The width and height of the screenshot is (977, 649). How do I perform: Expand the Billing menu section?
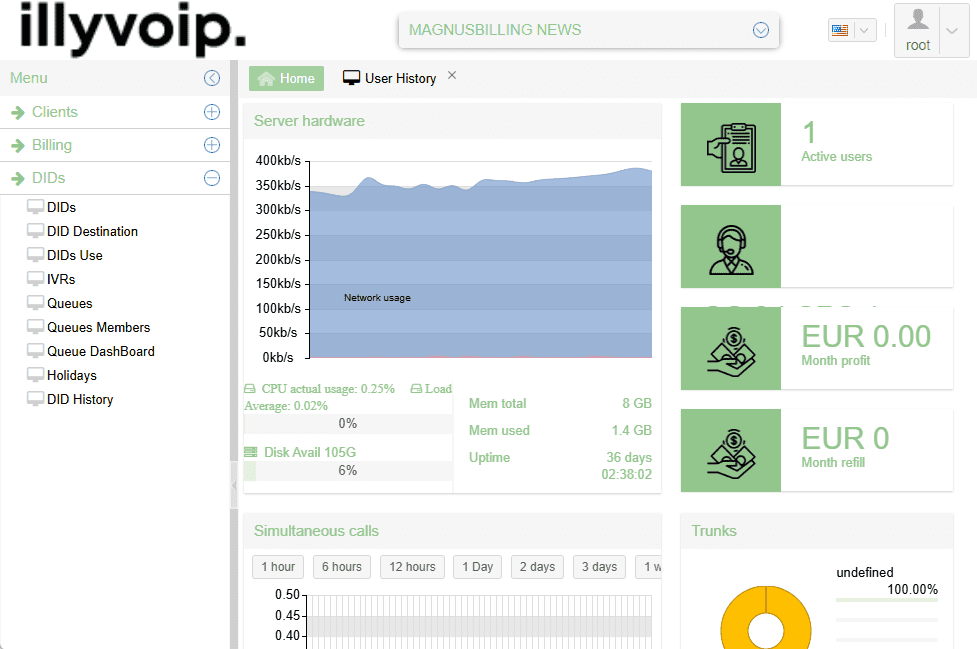click(211, 145)
